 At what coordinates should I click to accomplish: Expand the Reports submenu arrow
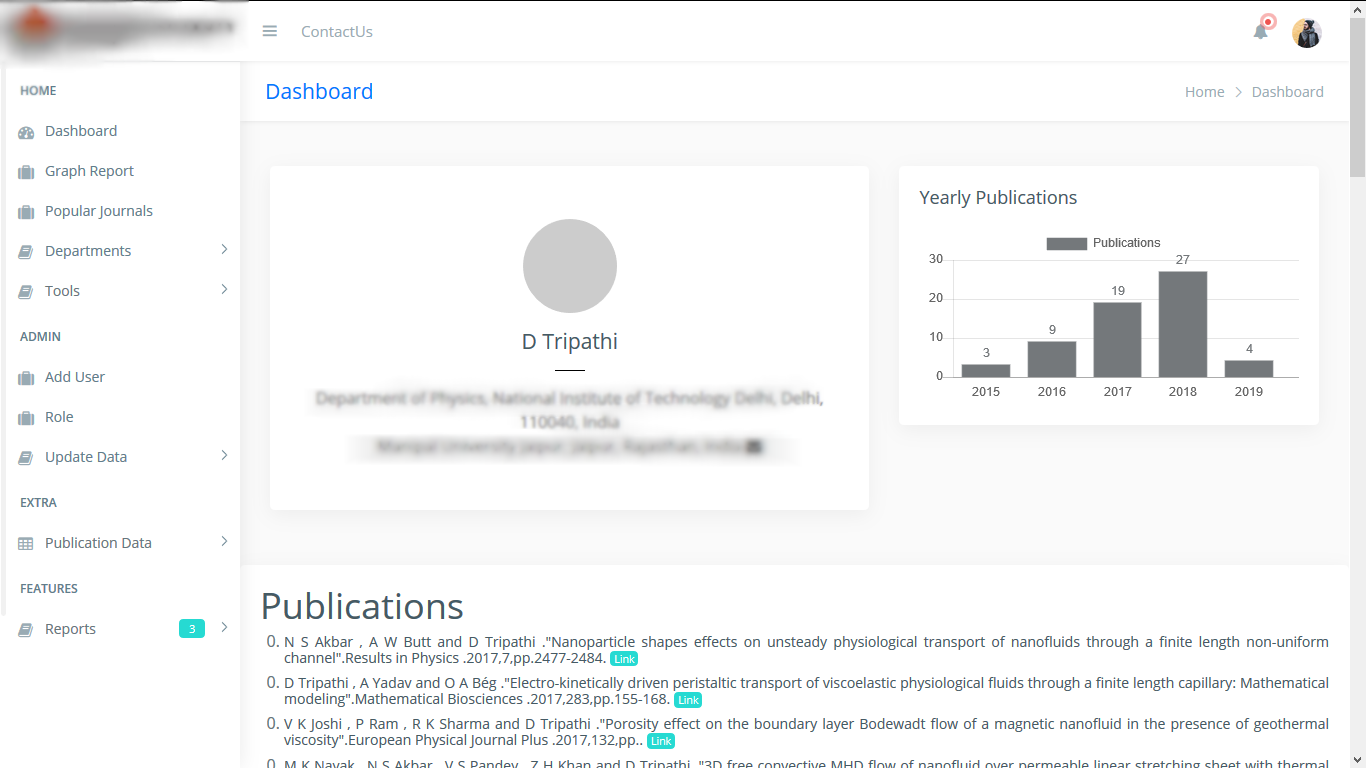(224, 627)
